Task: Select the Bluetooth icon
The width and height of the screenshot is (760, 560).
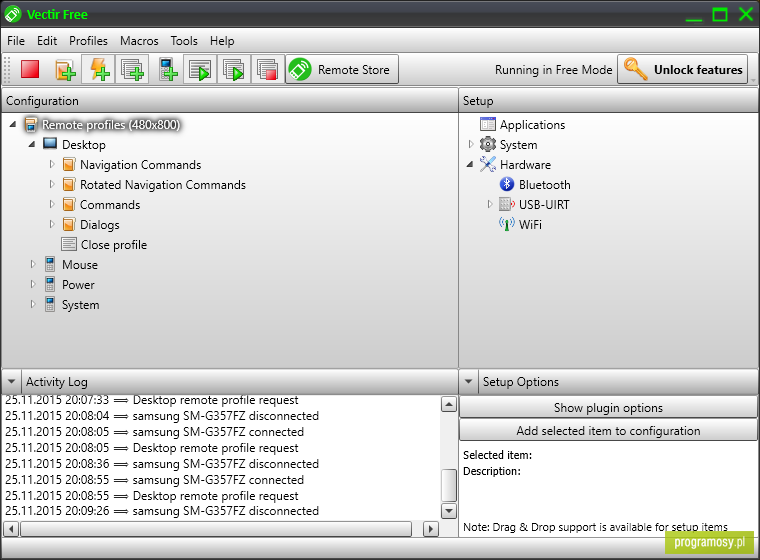Action: (x=507, y=184)
